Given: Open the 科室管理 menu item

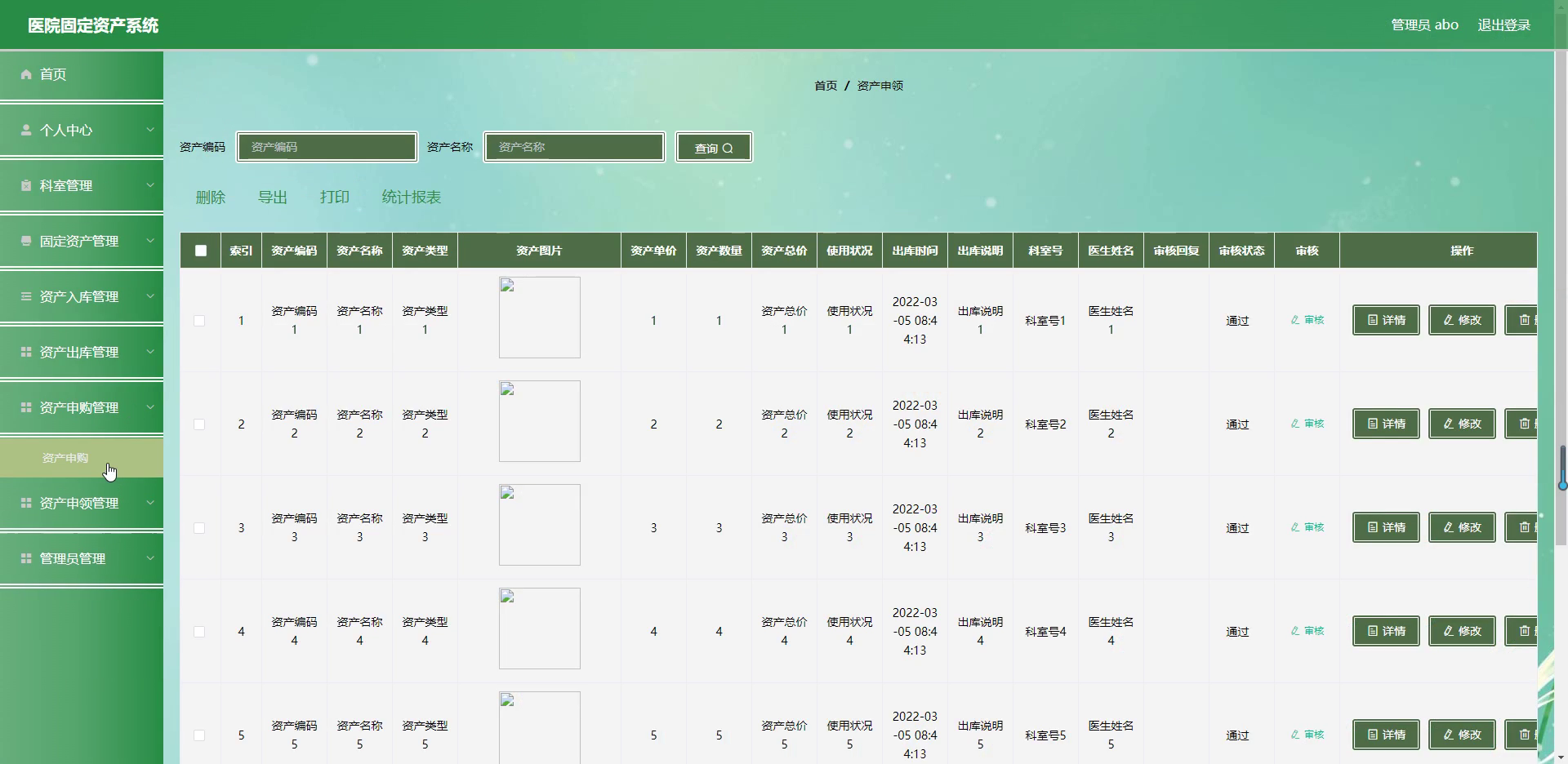Looking at the screenshot, I should pos(82,185).
